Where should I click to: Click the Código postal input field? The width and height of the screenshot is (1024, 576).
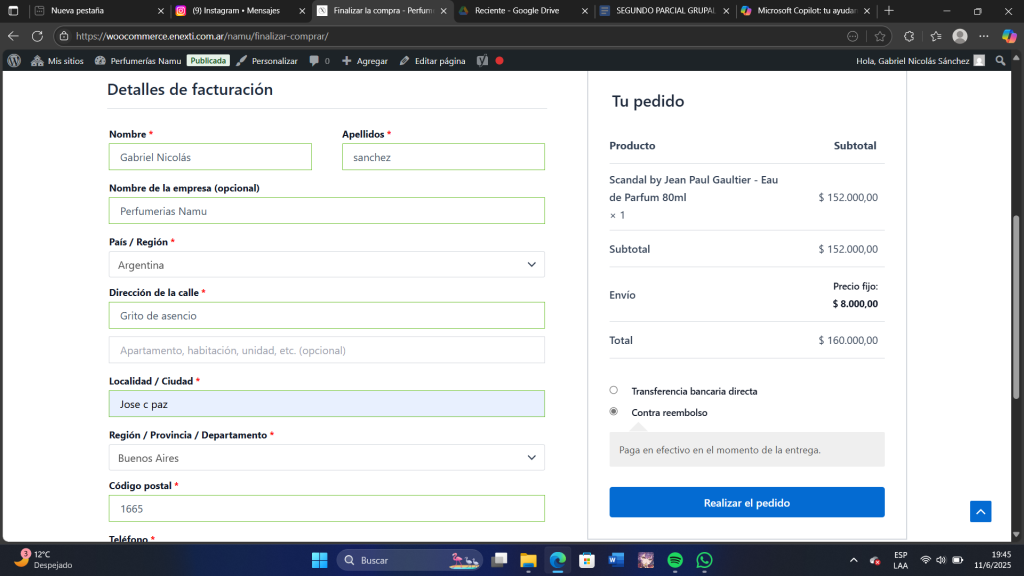pos(327,508)
